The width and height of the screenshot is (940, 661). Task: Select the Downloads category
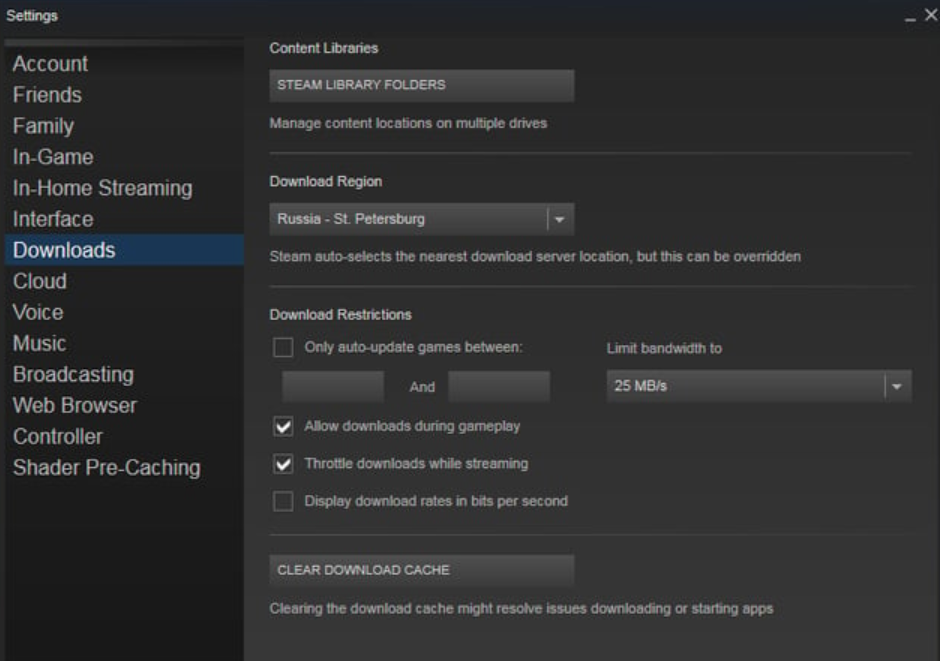pyautogui.click(x=124, y=250)
